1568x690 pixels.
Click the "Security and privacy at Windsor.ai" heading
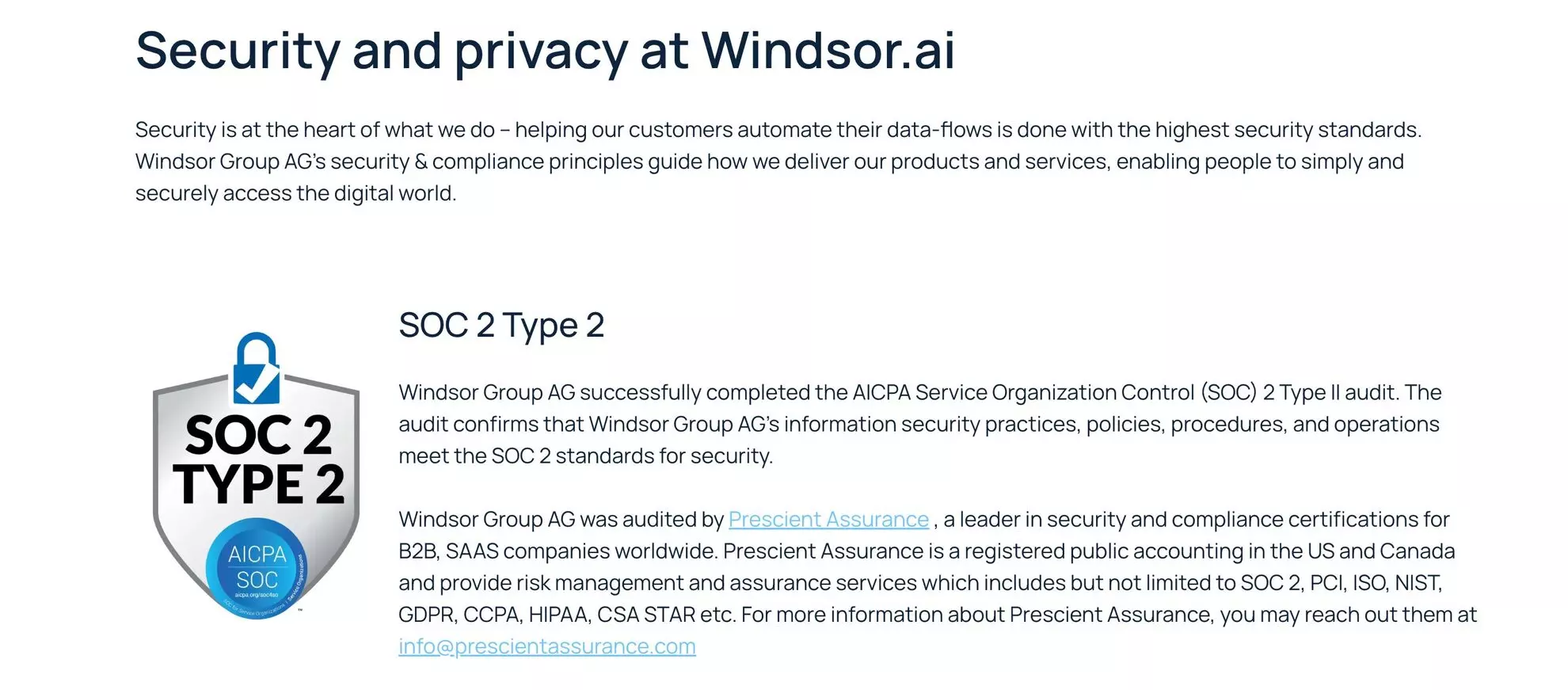pos(545,51)
